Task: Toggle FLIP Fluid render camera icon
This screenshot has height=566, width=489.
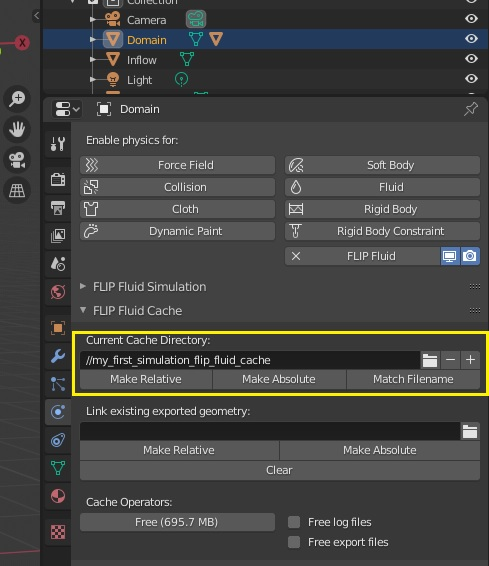Action: [470, 256]
